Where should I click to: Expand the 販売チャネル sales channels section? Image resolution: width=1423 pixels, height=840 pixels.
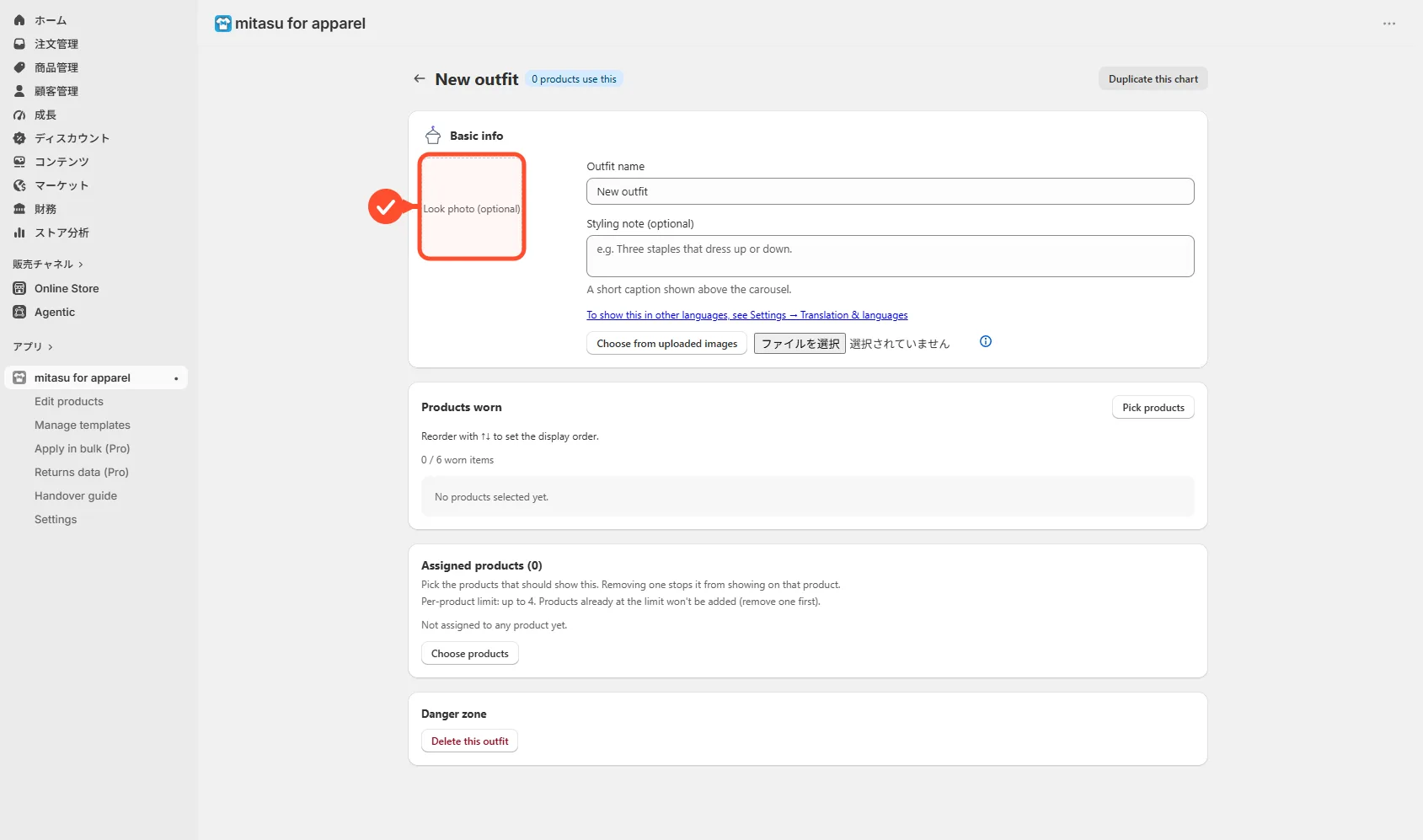pos(48,264)
